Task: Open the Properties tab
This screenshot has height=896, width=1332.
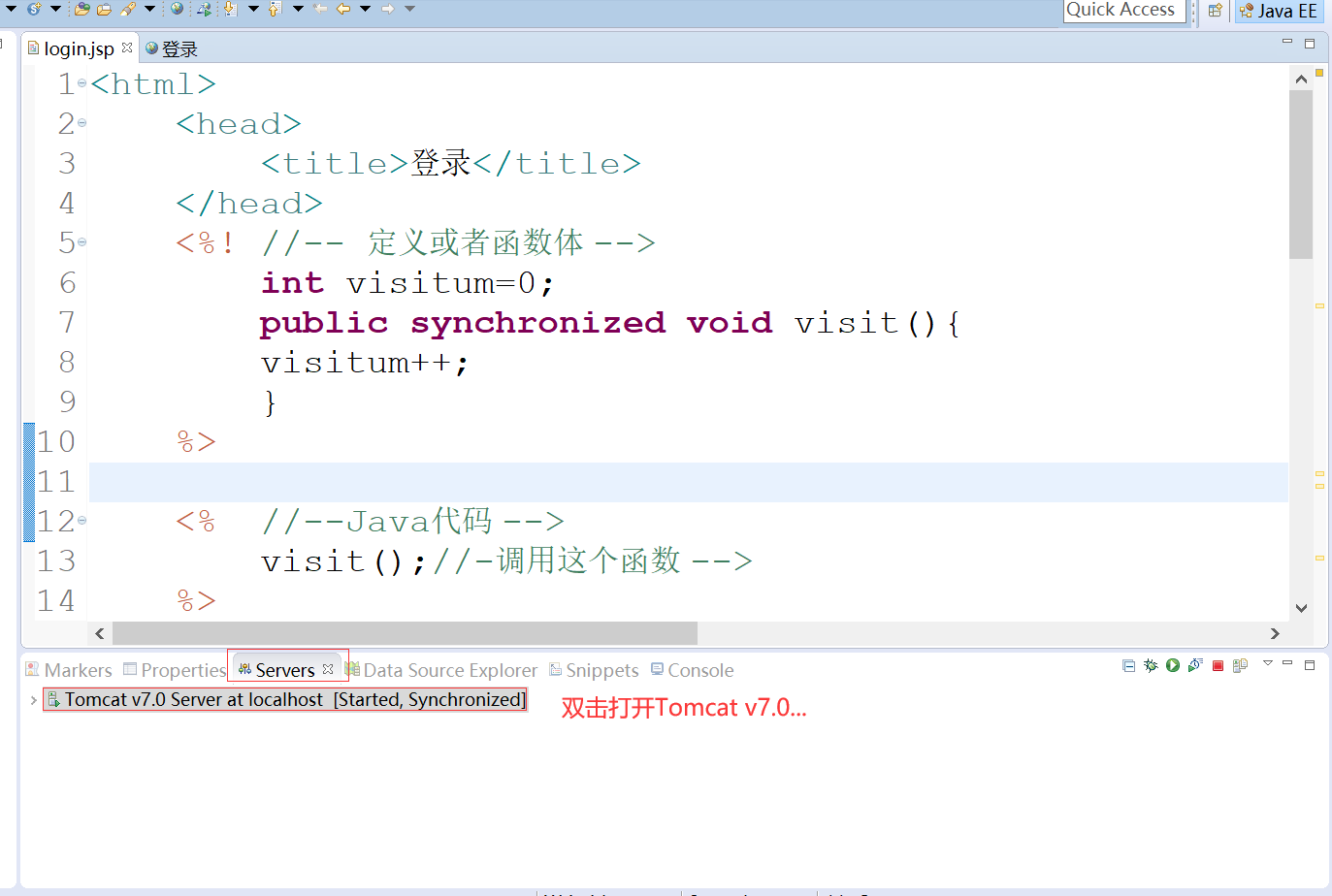Action: click(175, 670)
